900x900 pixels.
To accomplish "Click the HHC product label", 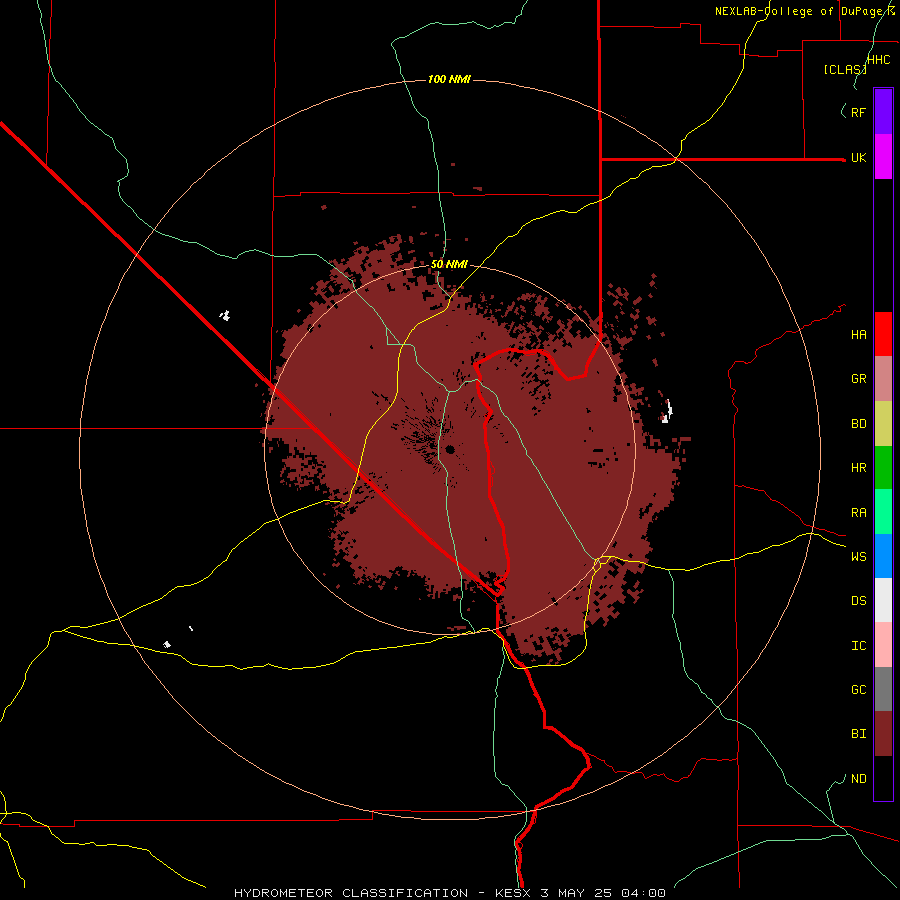I will 878,60.
